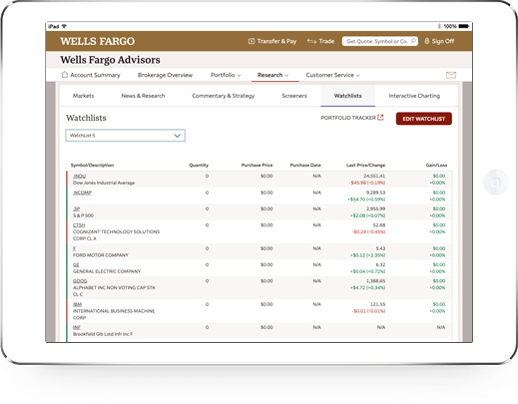Image resolution: width=518 pixels, height=404 pixels.
Task: Switch to the News & Research tab
Action: tap(143, 96)
